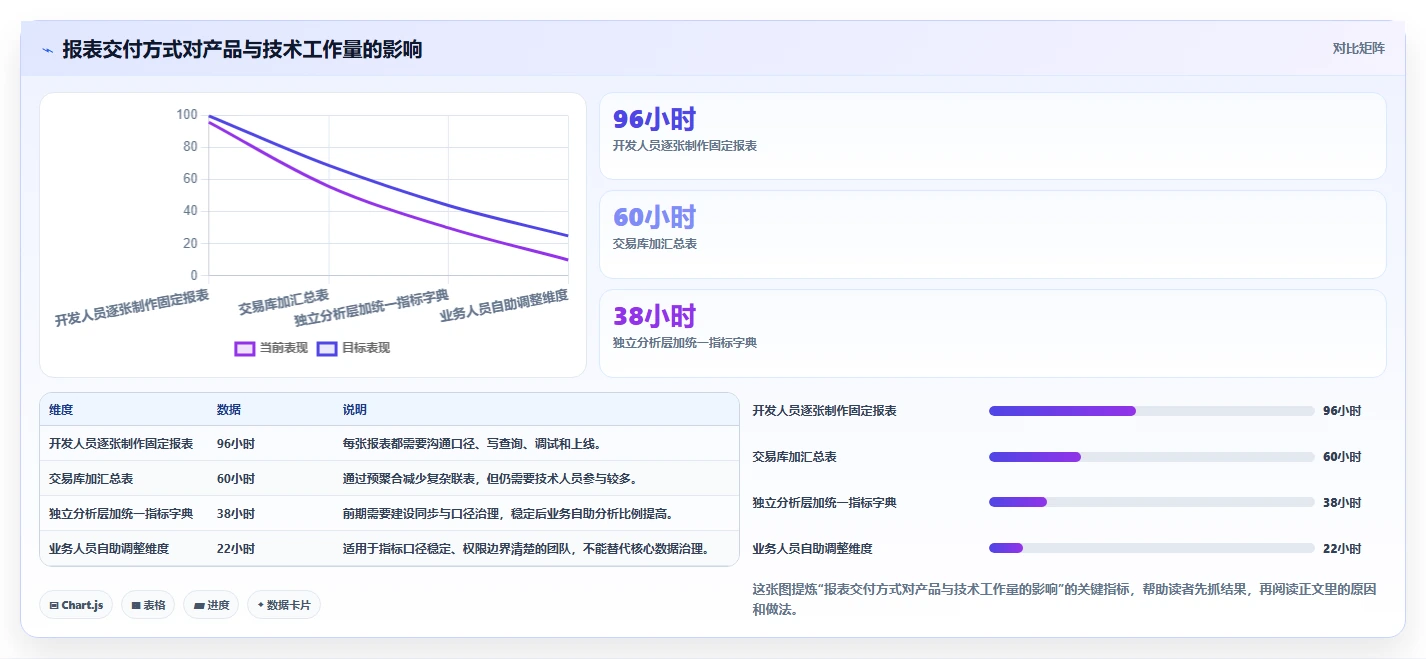Toggle the 目标表现 legend swatch

click(327, 348)
